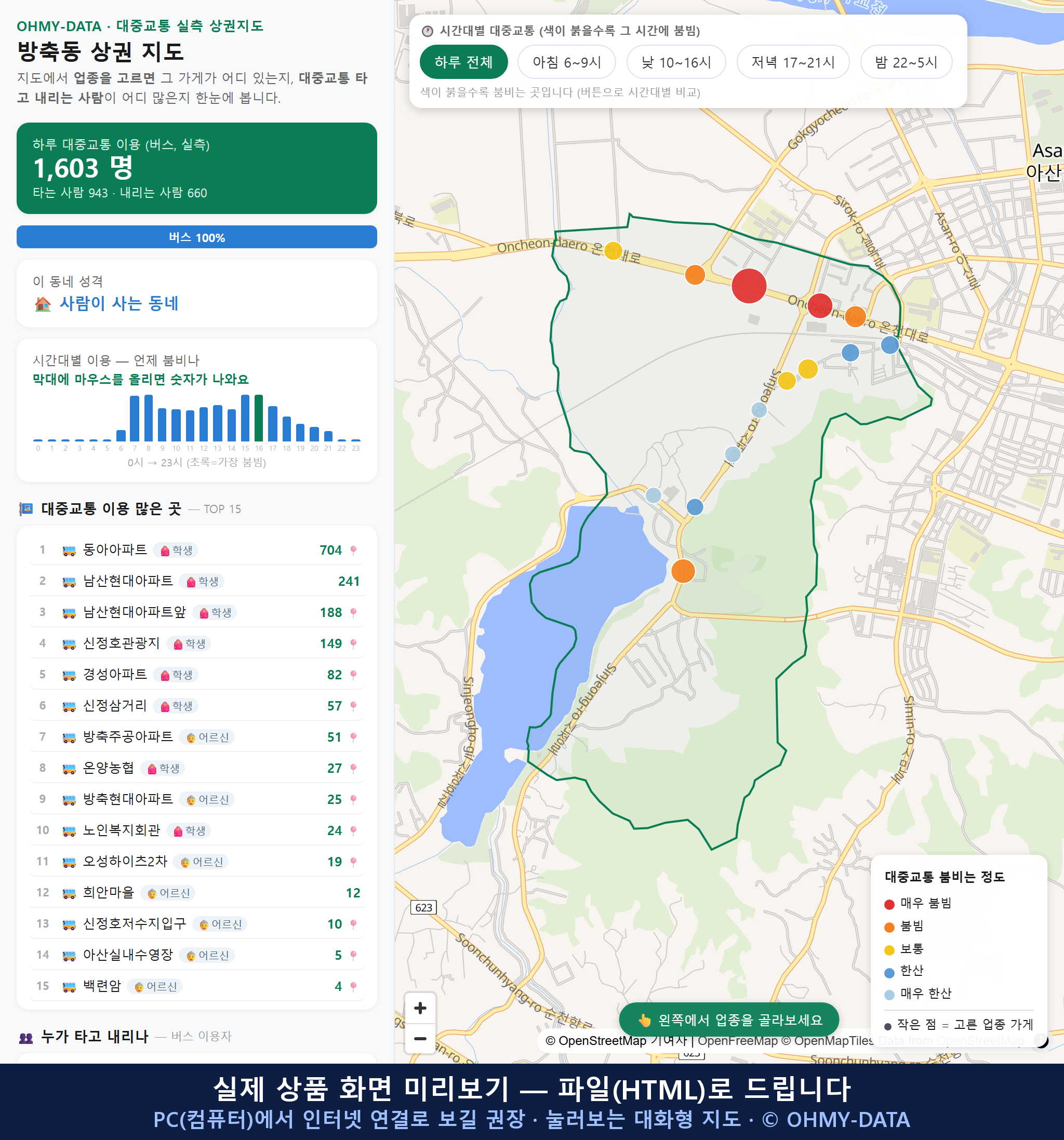Click the 버스 100% share bar

pos(197,237)
